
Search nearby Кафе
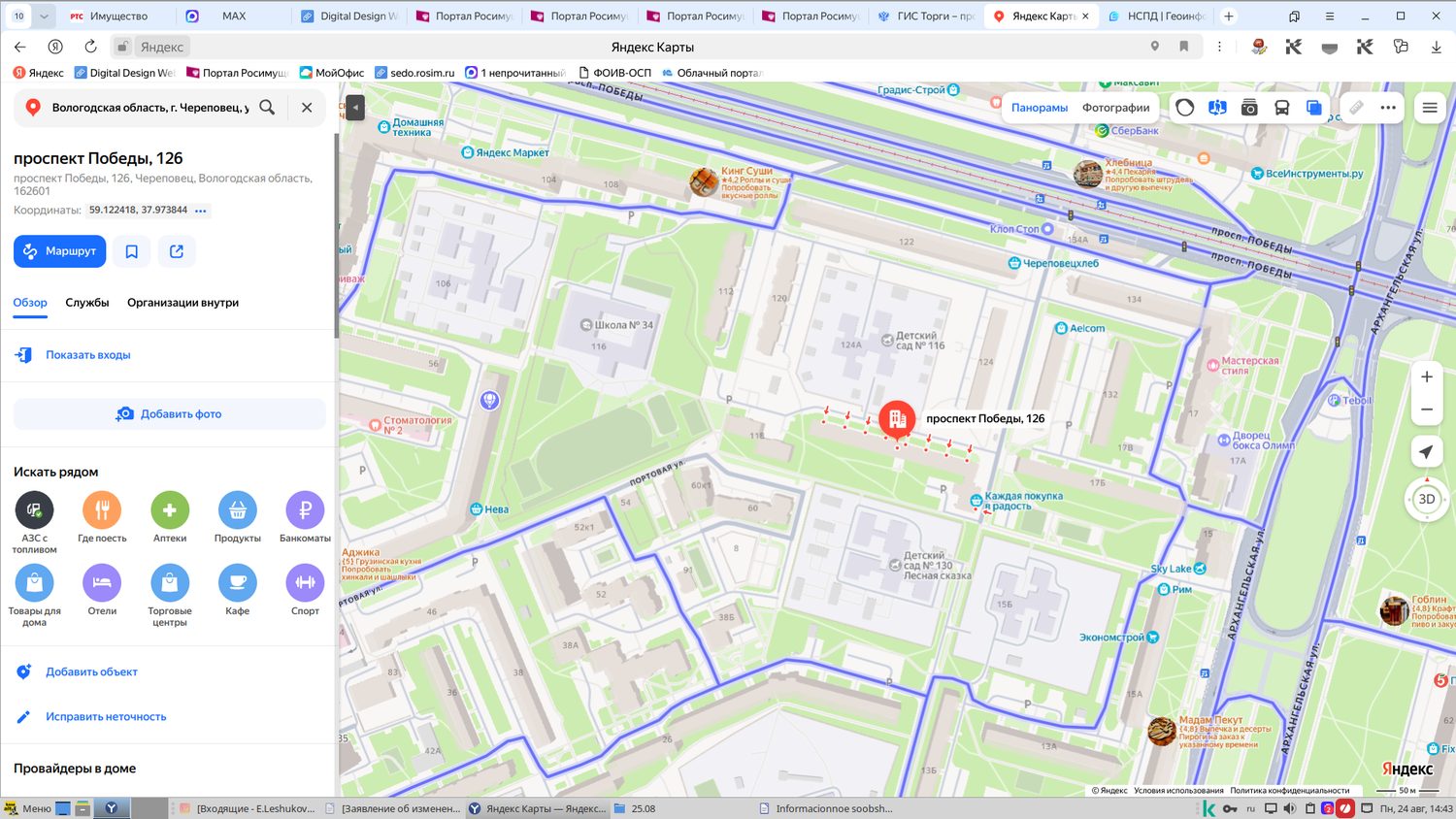point(238,590)
